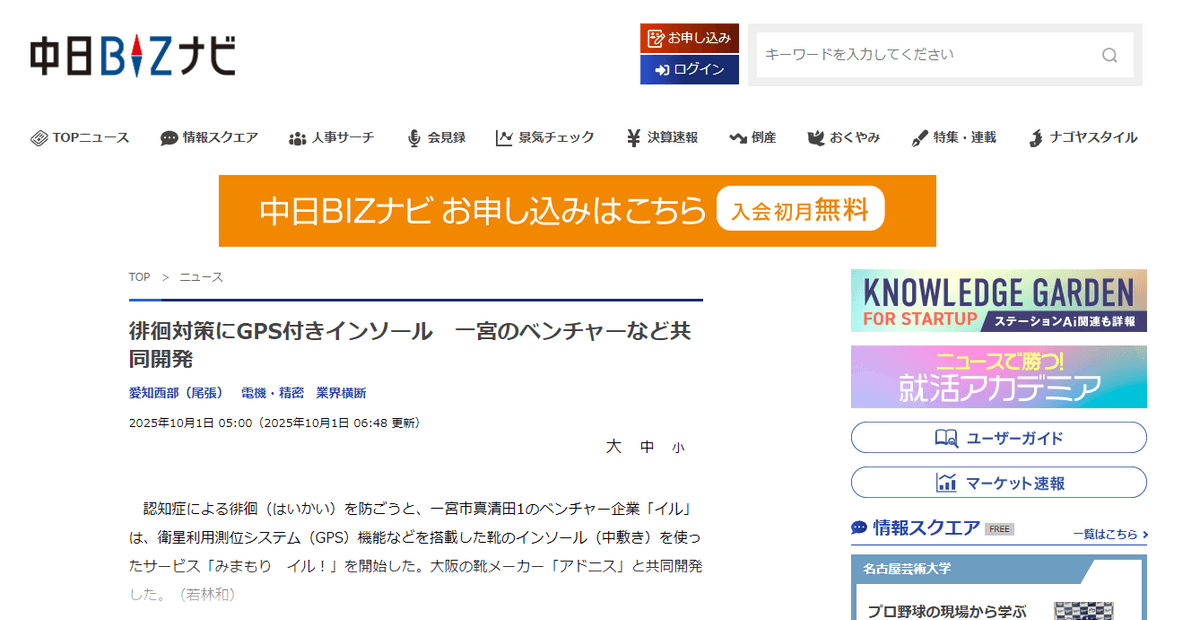The height and width of the screenshot is (620, 1200).
Task: Open the 会見録 menu item
Action: click(x=435, y=138)
